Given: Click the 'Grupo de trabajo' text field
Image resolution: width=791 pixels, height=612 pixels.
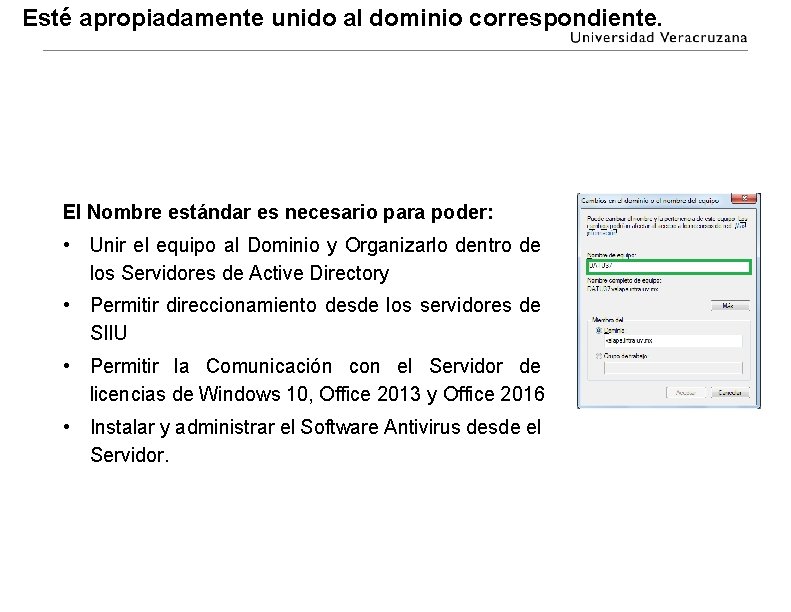Looking at the screenshot, I should tap(673, 368).
